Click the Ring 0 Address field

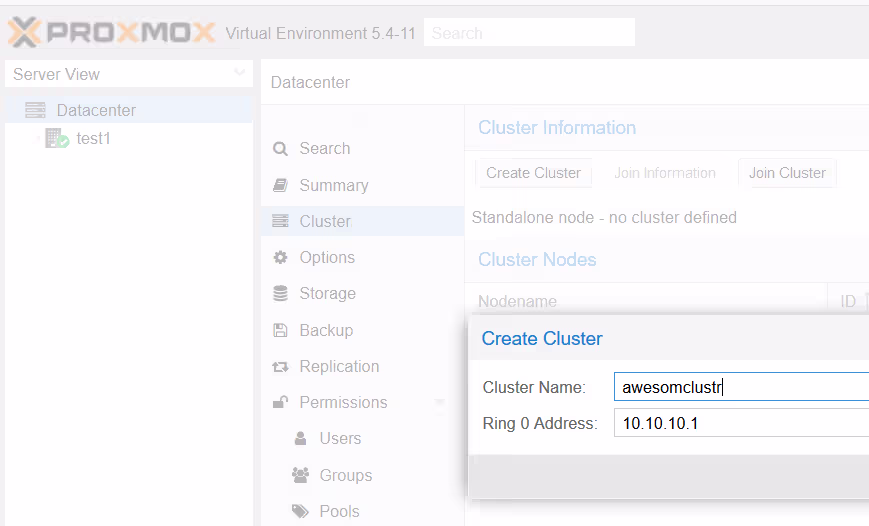coord(740,423)
